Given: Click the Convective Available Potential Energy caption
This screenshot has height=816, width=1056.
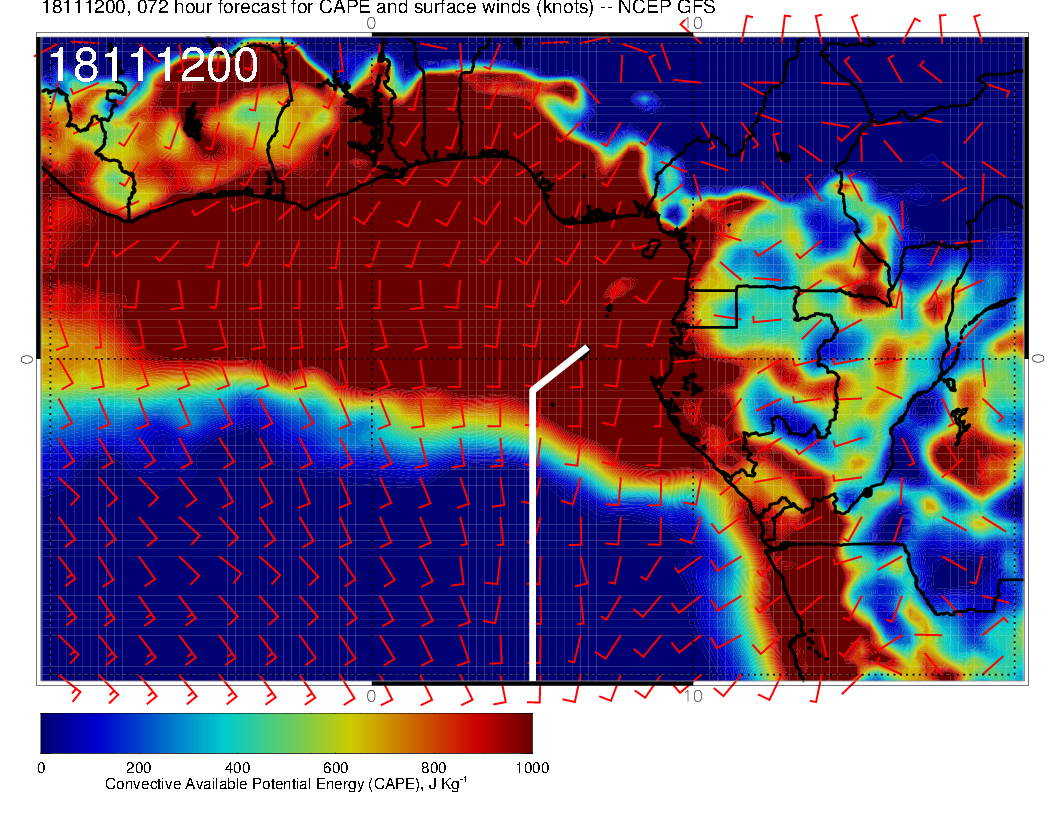Looking at the screenshot, I should tap(286, 785).
